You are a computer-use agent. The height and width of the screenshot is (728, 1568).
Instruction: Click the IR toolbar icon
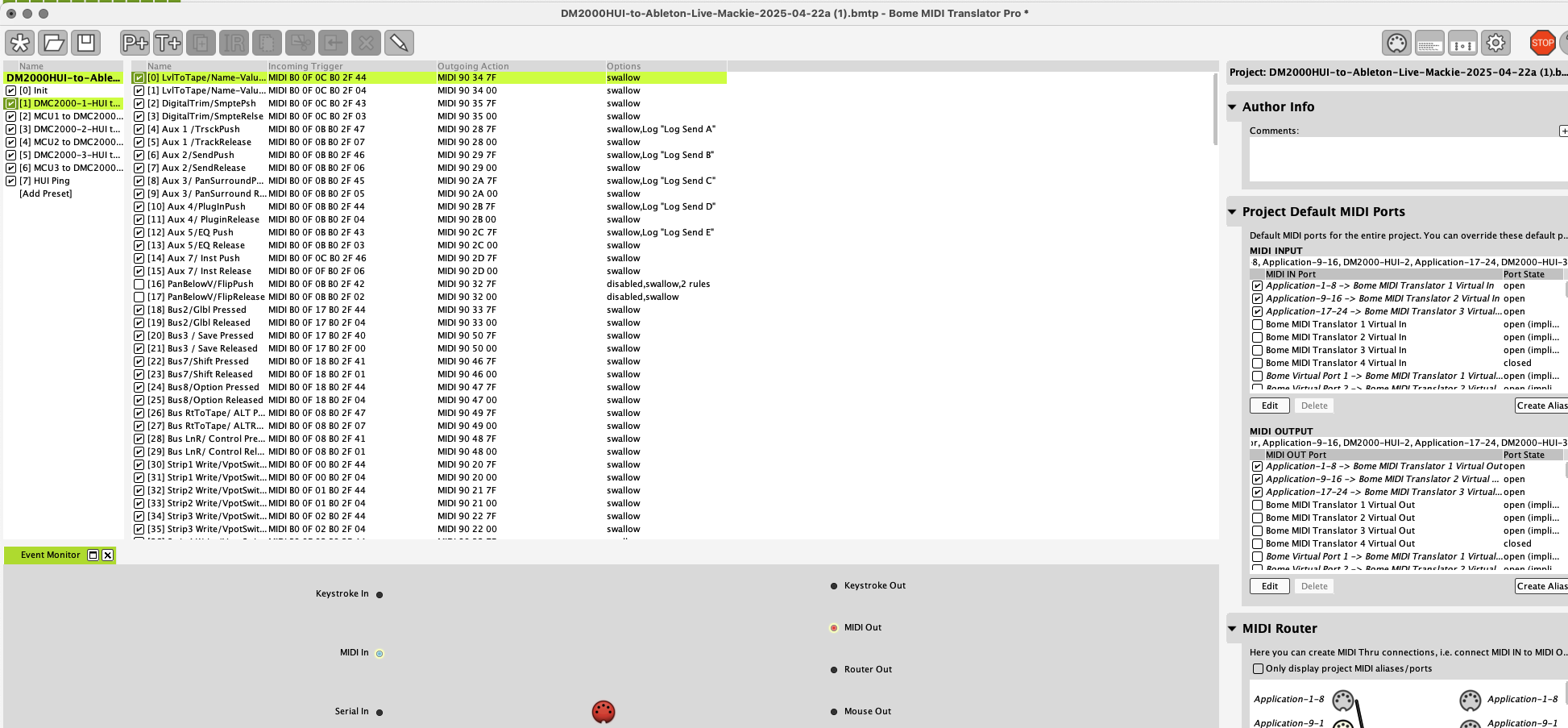(234, 43)
